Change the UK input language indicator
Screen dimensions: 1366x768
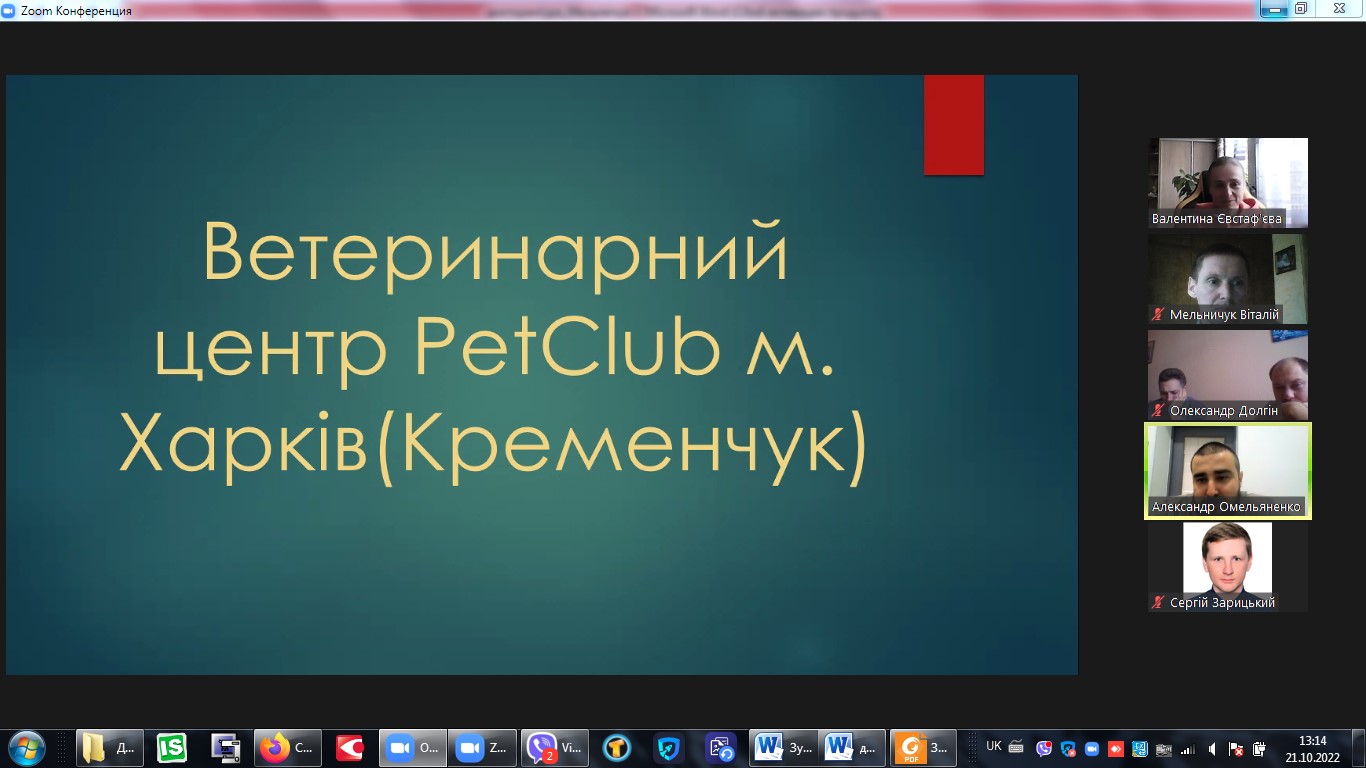994,746
